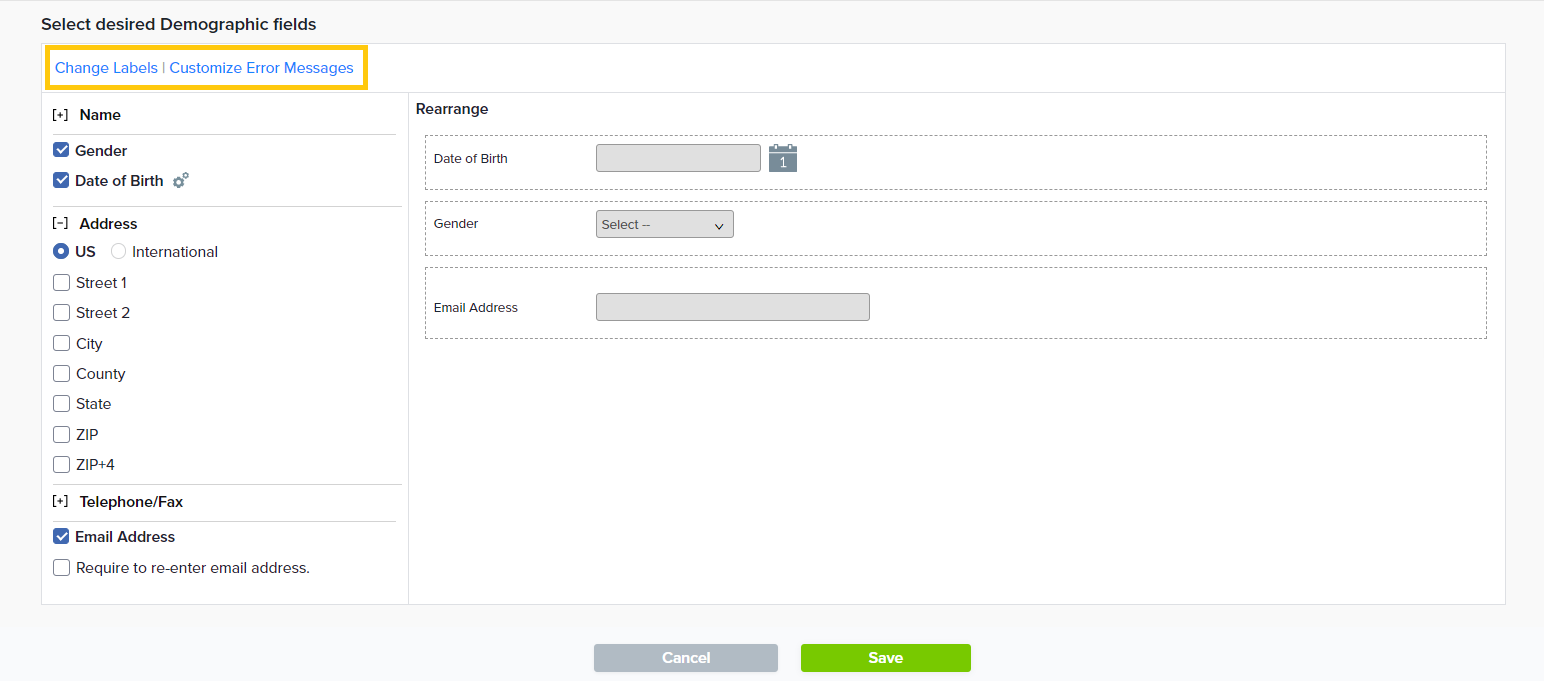Select the US address radio button

pyautogui.click(x=62, y=252)
